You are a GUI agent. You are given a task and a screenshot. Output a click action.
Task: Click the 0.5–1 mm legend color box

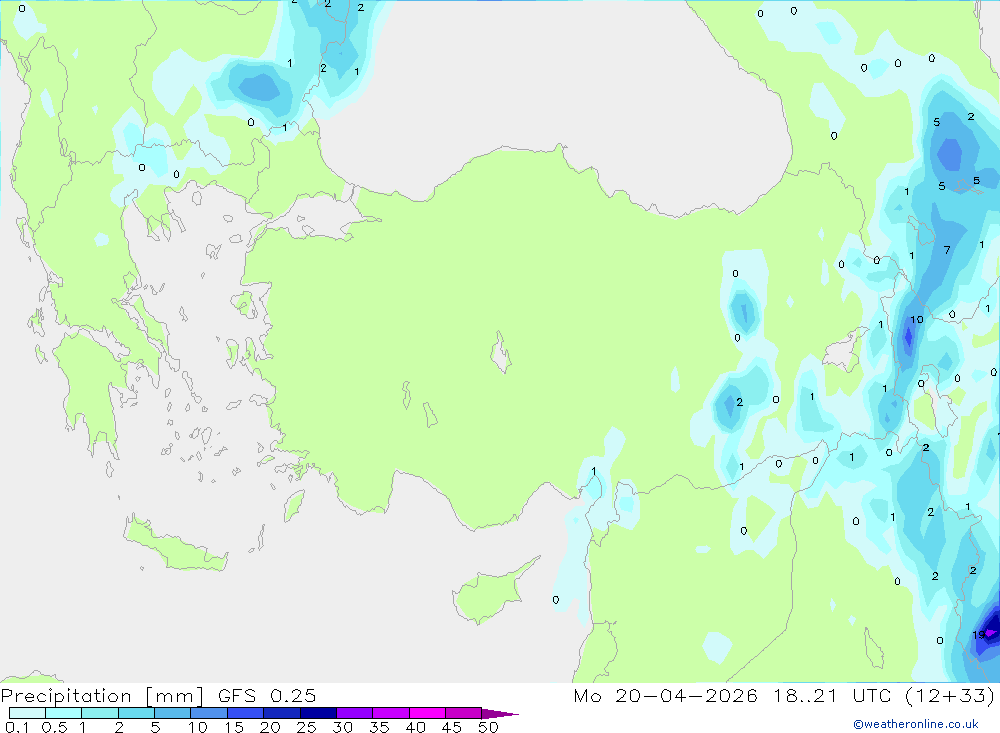click(63, 713)
